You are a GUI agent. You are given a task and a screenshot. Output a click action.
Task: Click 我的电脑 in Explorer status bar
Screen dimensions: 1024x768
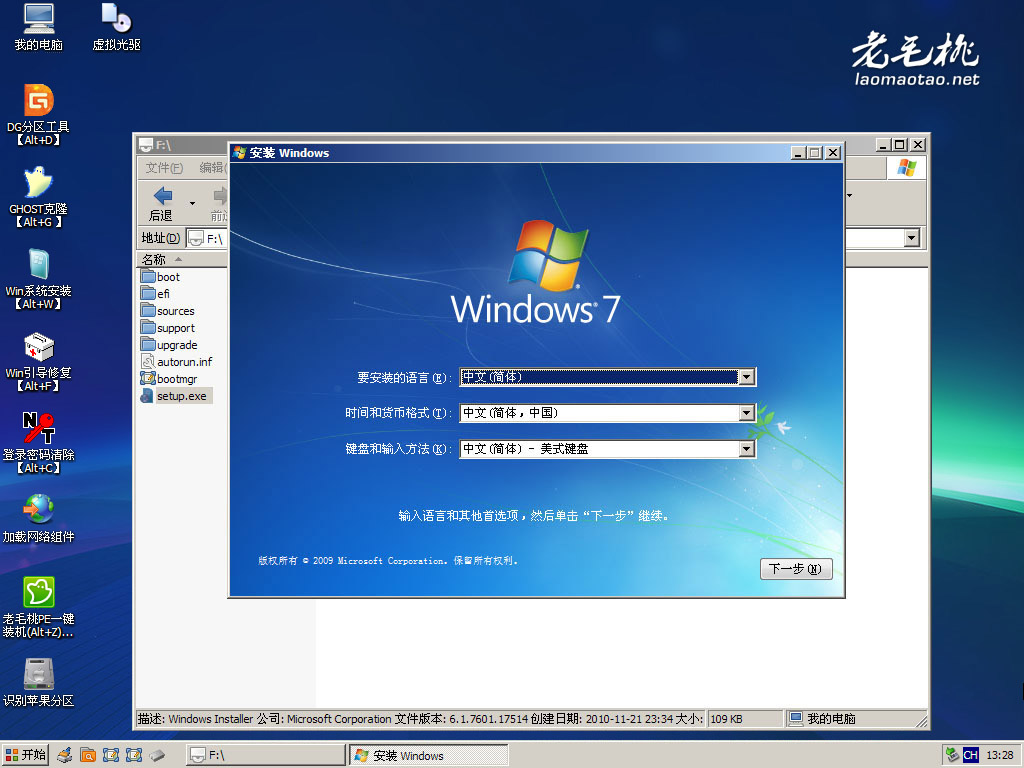[856, 719]
